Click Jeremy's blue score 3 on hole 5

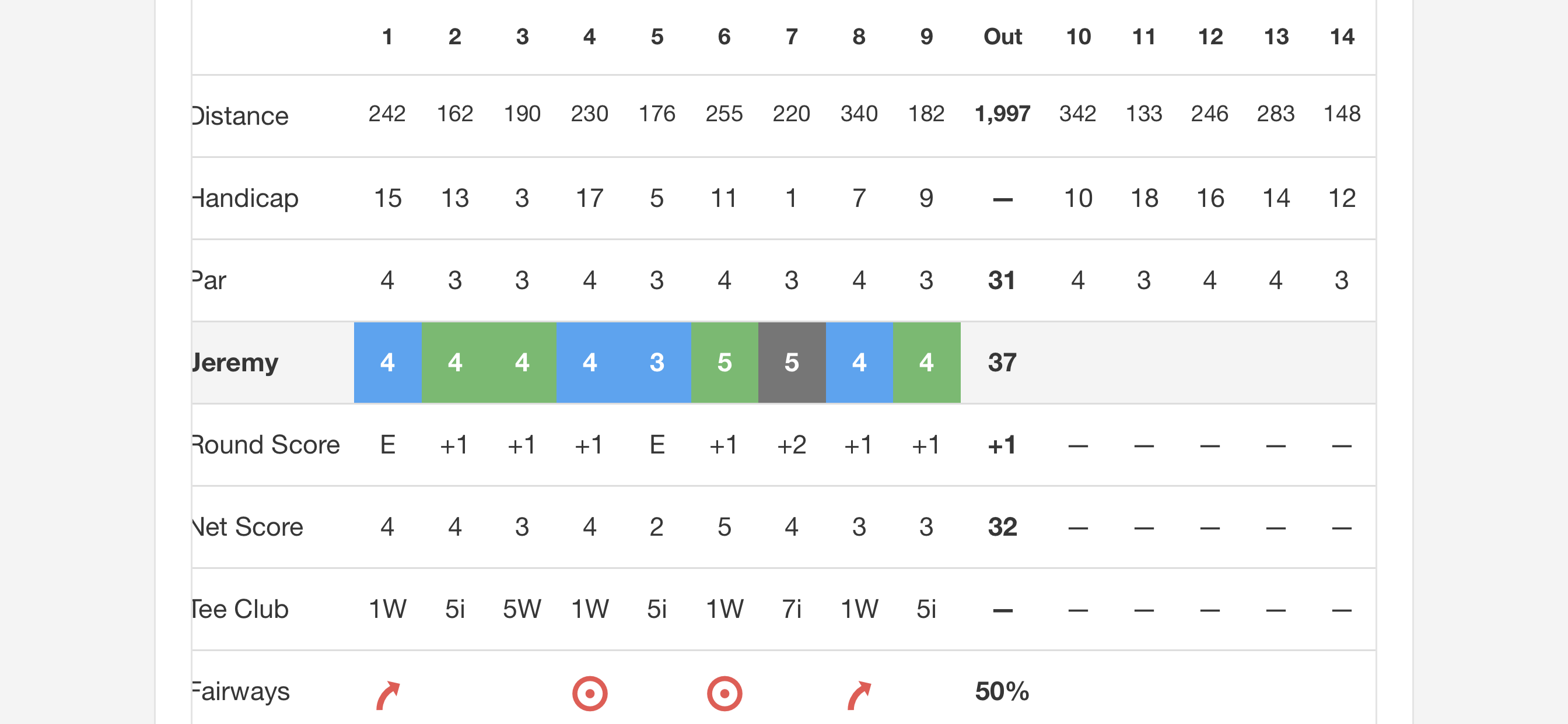(x=657, y=363)
